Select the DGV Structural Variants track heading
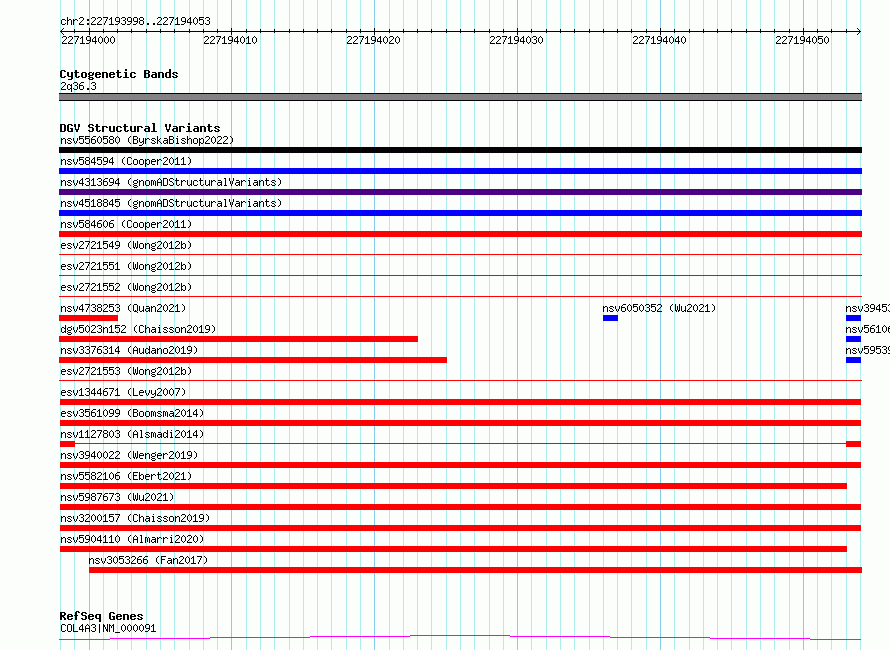 pyautogui.click(x=140, y=128)
